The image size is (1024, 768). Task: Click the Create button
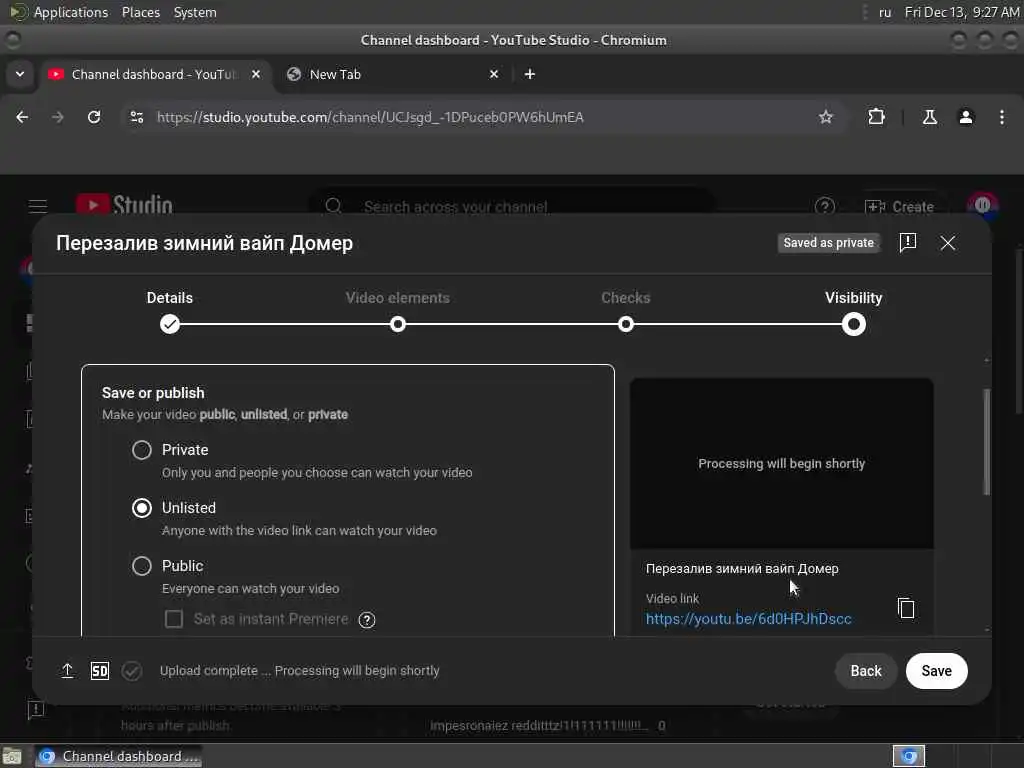899,206
